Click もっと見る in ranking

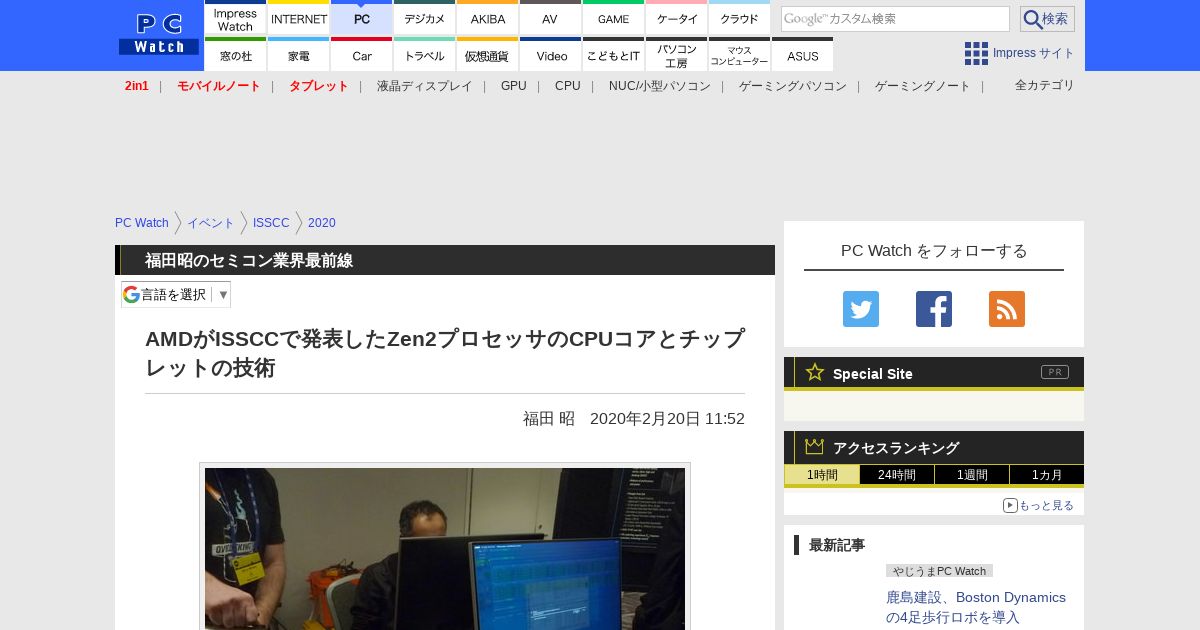coord(1039,506)
